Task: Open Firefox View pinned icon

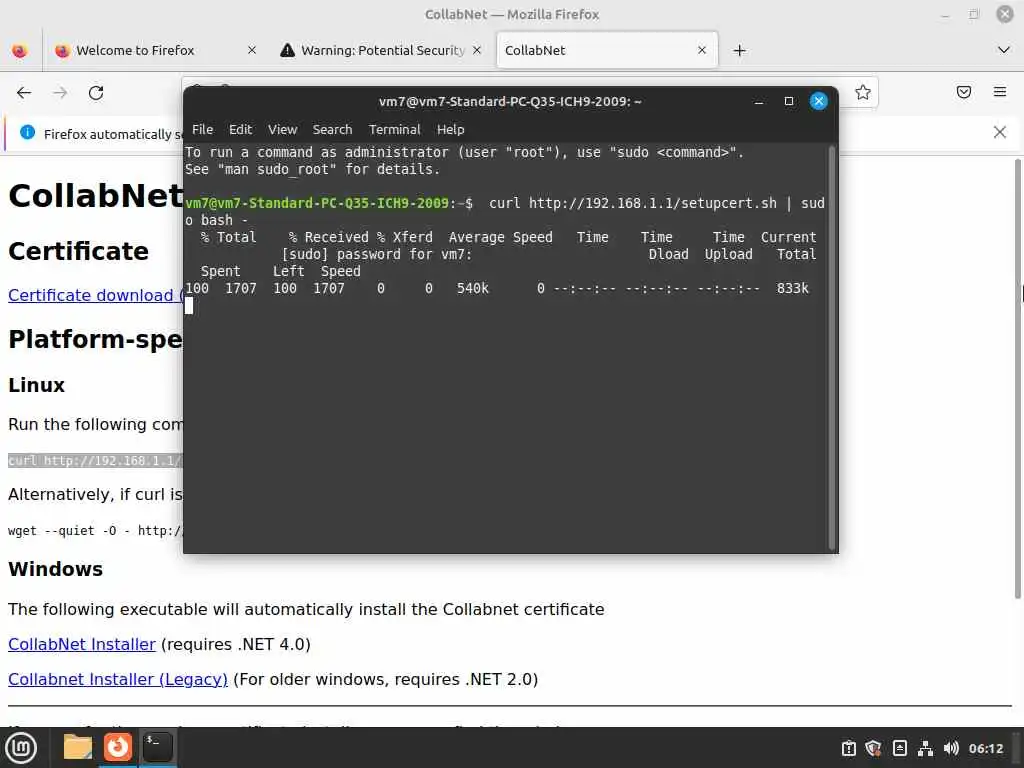Action: pos(20,50)
